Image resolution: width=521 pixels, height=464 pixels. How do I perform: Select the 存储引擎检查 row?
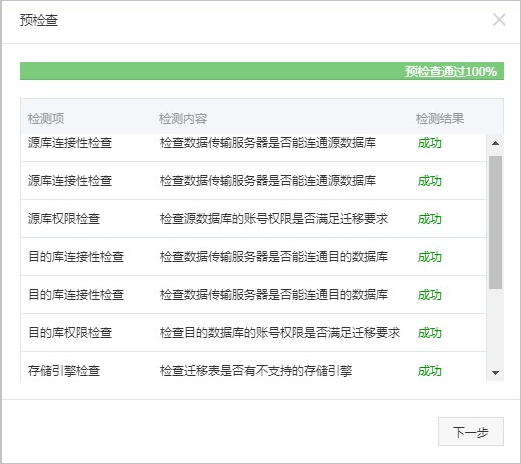[x=253, y=367]
